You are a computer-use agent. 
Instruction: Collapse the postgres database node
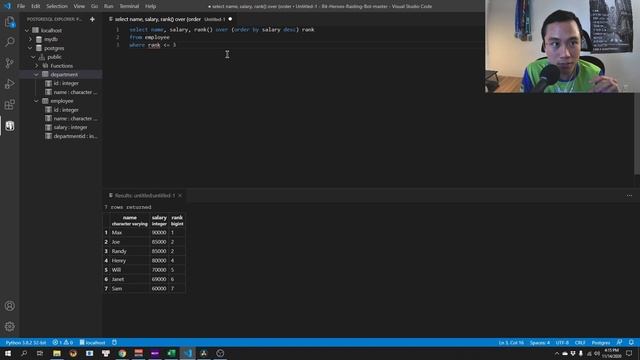click(x=30, y=48)
